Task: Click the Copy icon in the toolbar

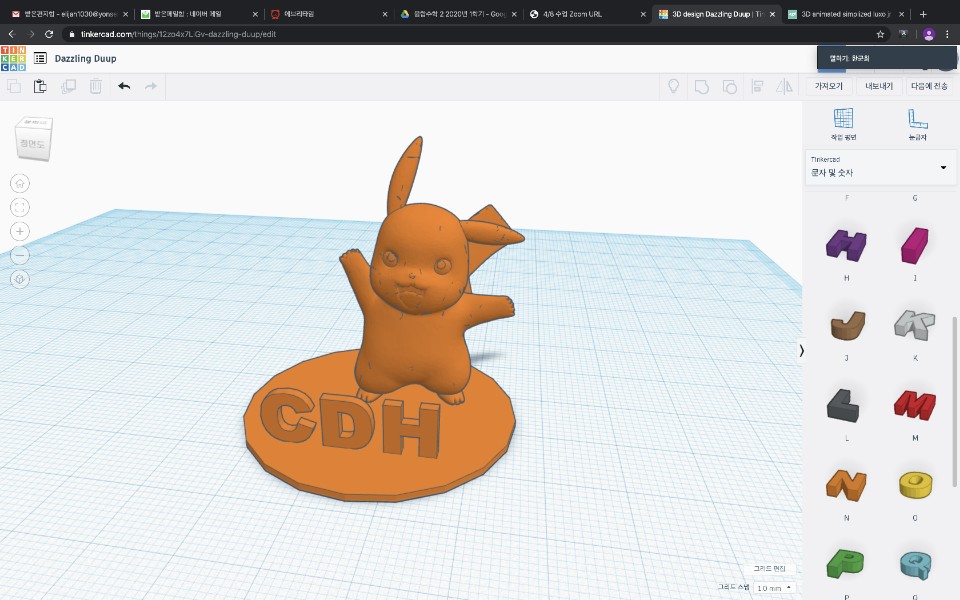Action: coord(13,86)
